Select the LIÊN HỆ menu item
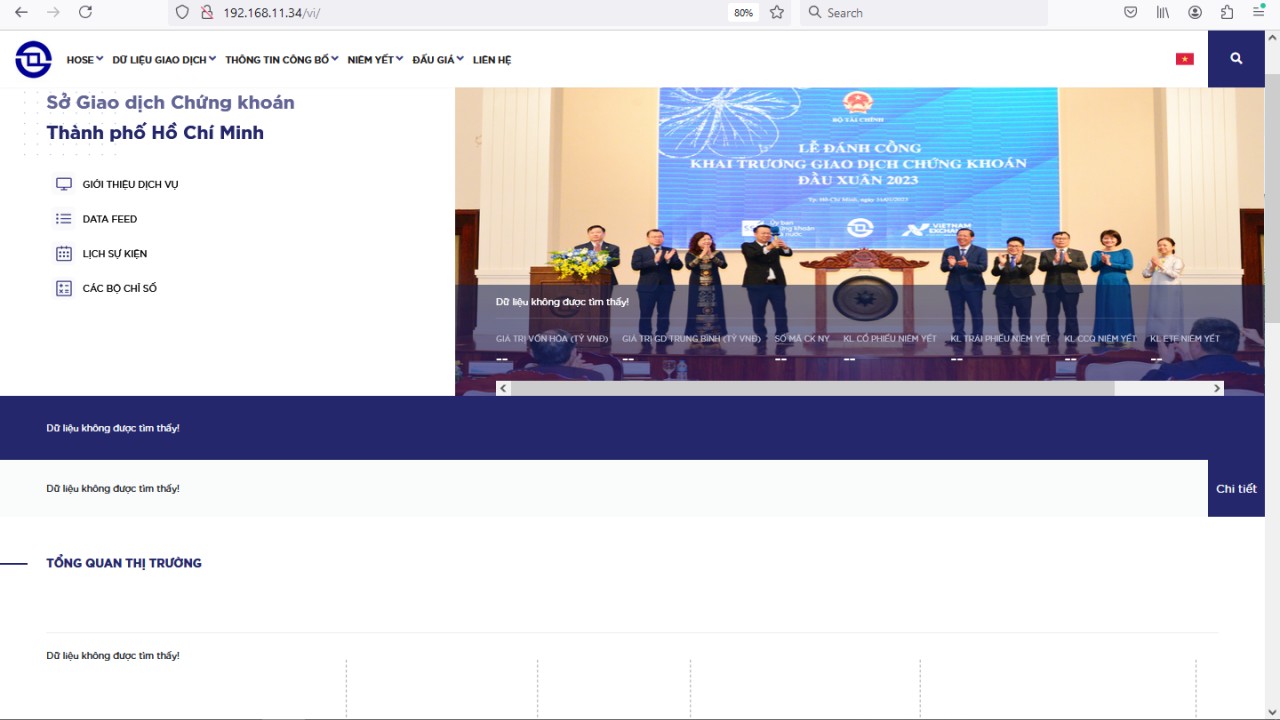The image size is (1280, 720). [x=492, y=59]
